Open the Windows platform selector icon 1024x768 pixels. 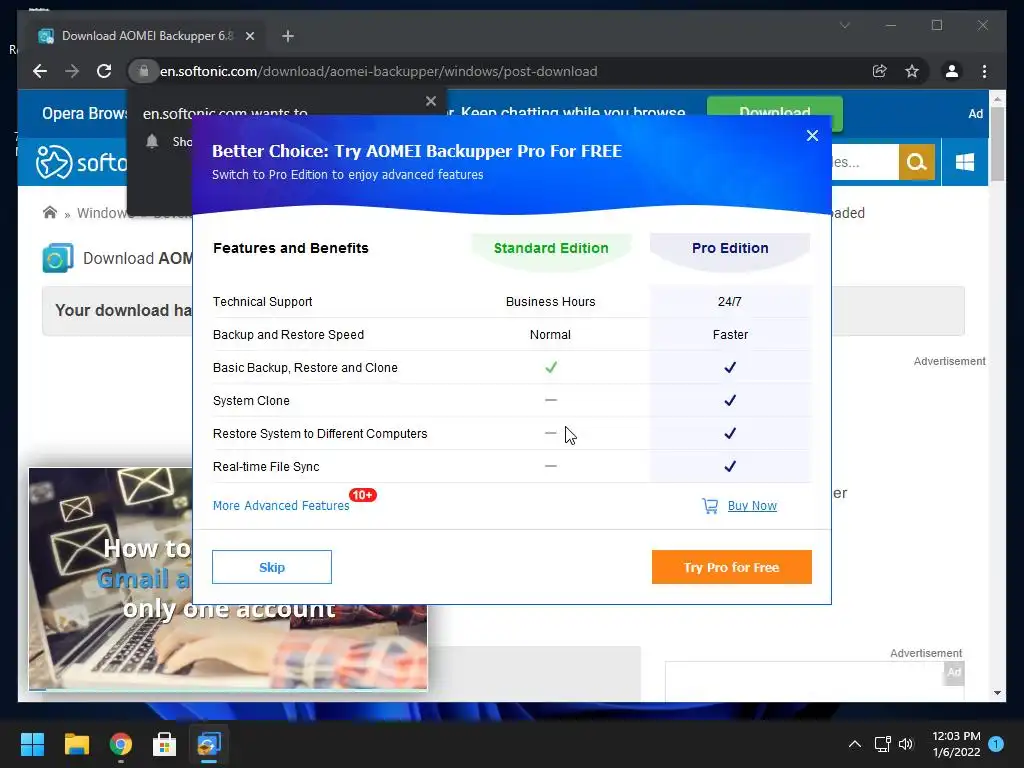(965, 161)
